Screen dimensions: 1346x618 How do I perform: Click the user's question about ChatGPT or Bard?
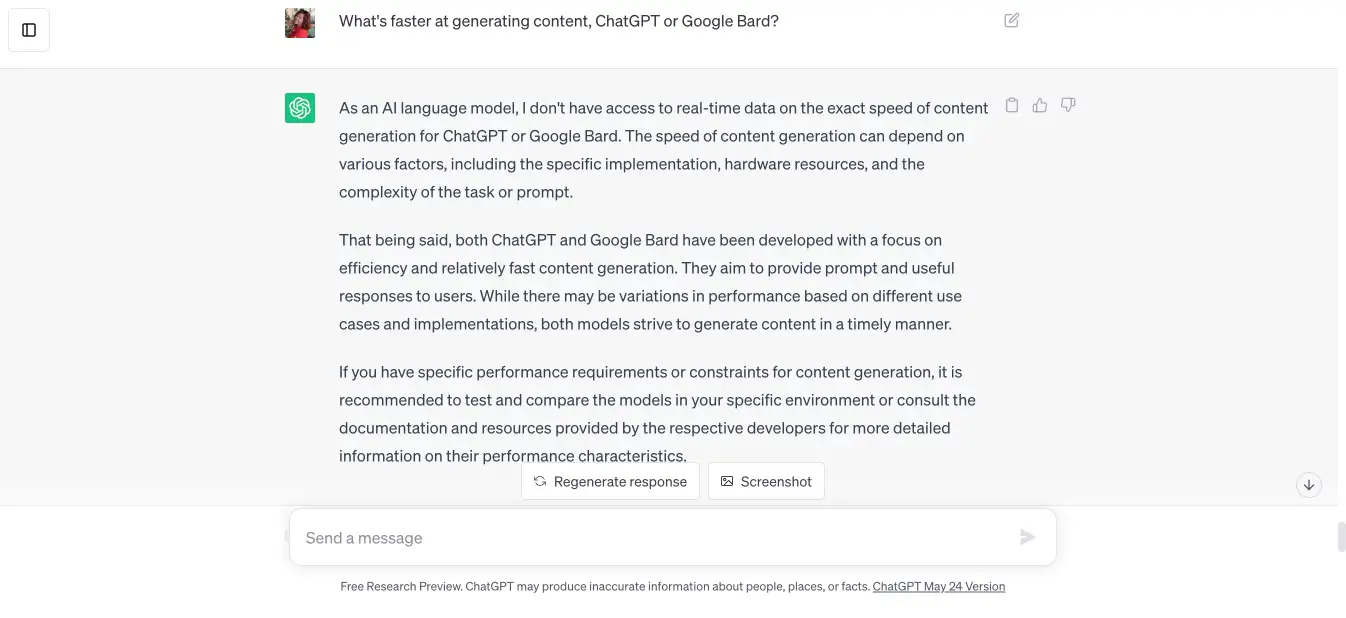pyautogui.click(x=558, y=21)
